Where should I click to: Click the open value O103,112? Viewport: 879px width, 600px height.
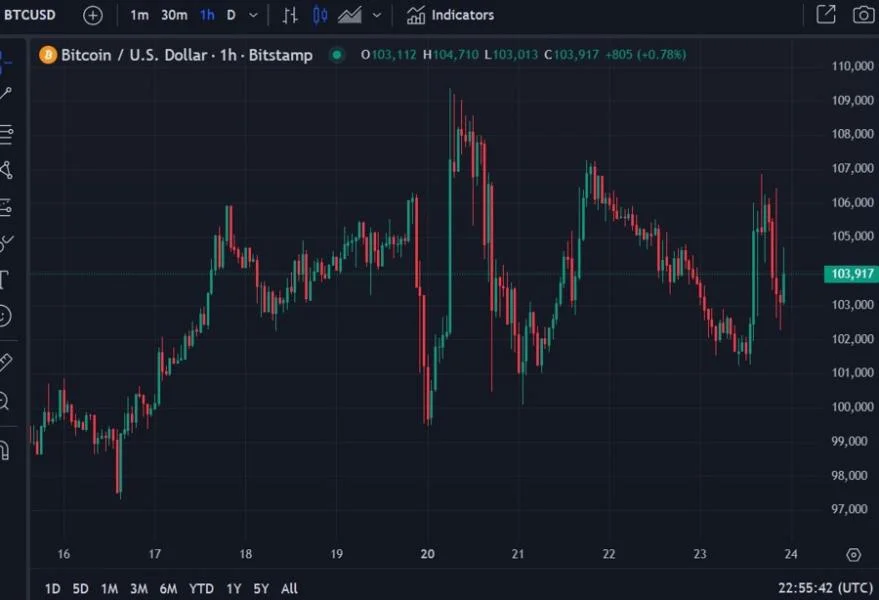coord(388,55)
